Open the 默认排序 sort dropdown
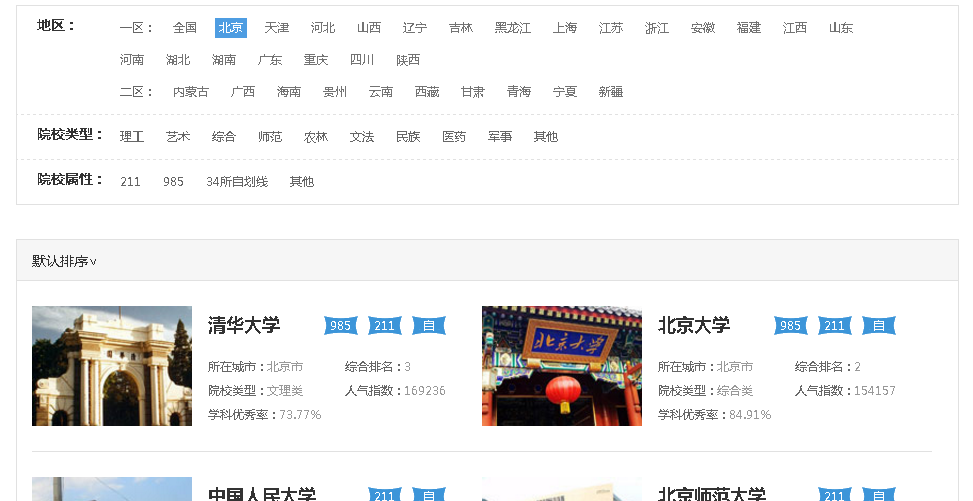This screenshot has height=501, width=973. [x=64, y=261]
